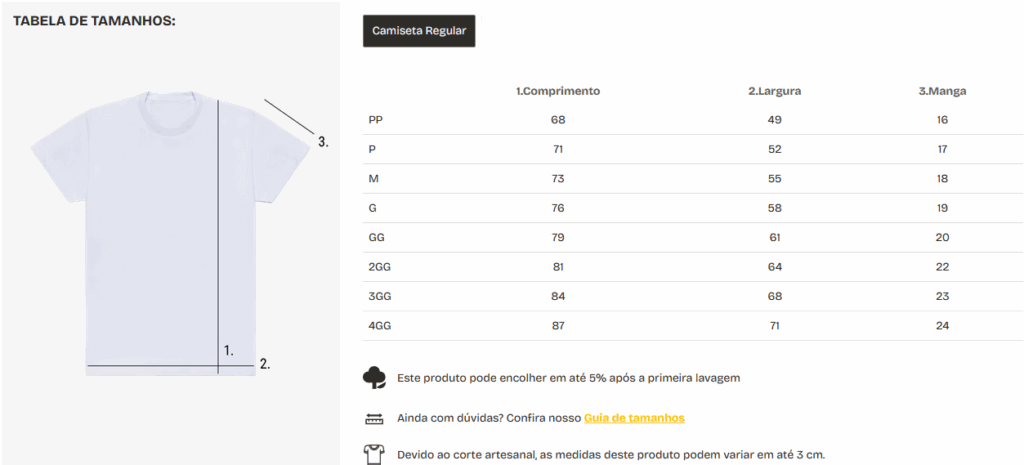
Task: Click the TABELA DE TAMANHOS heading
Action: 94,20
